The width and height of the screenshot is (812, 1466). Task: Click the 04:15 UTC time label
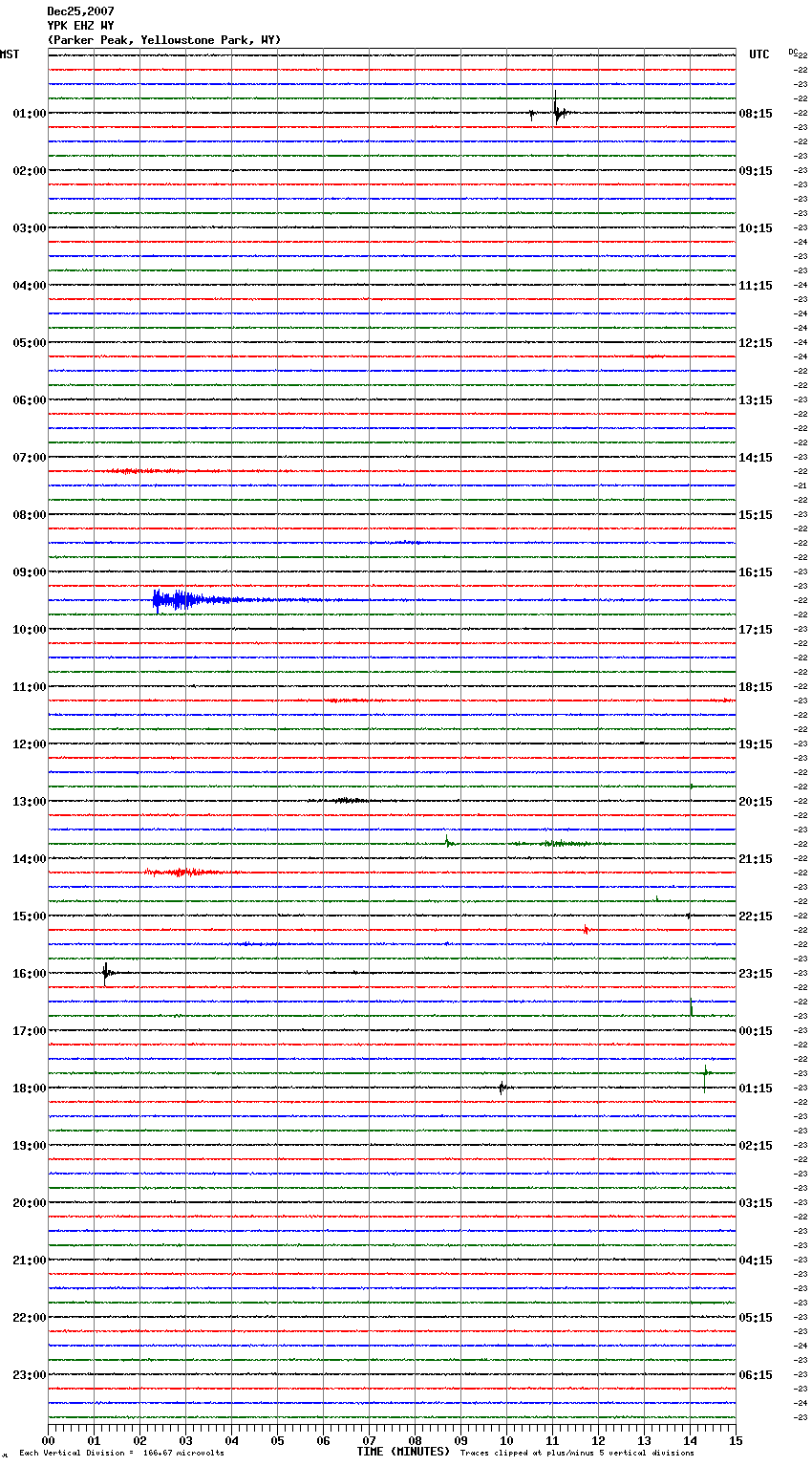[x=756, y=1261]
